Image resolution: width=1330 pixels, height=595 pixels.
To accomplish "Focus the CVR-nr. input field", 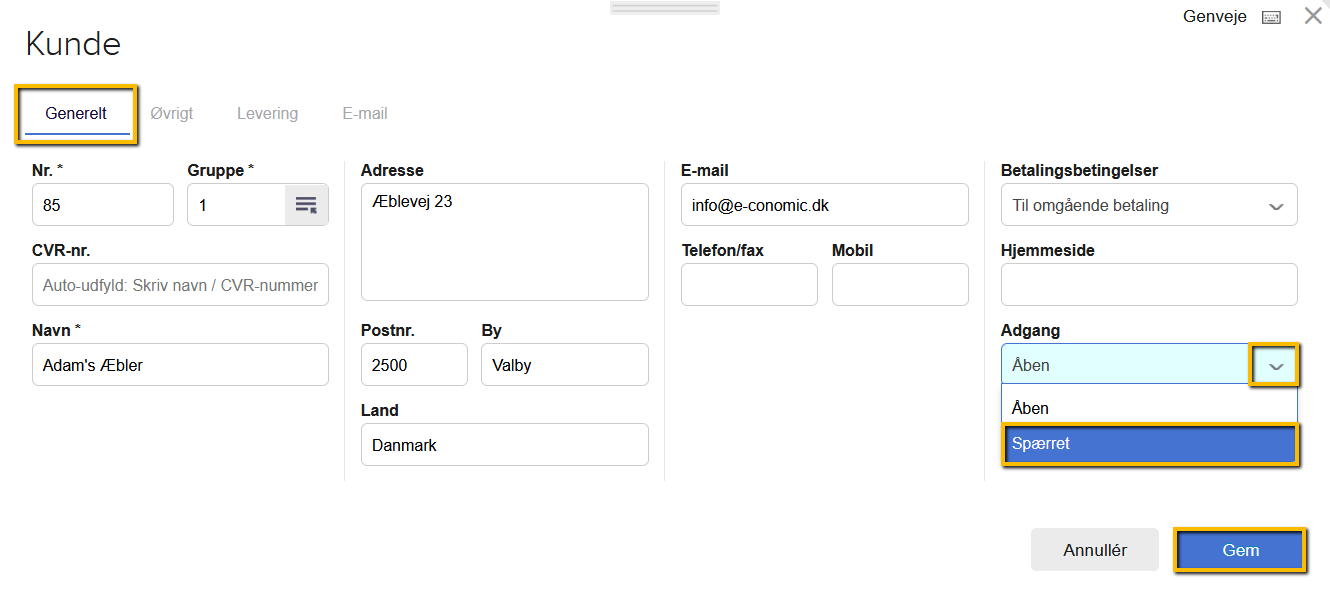I will (x=180, y=285).
